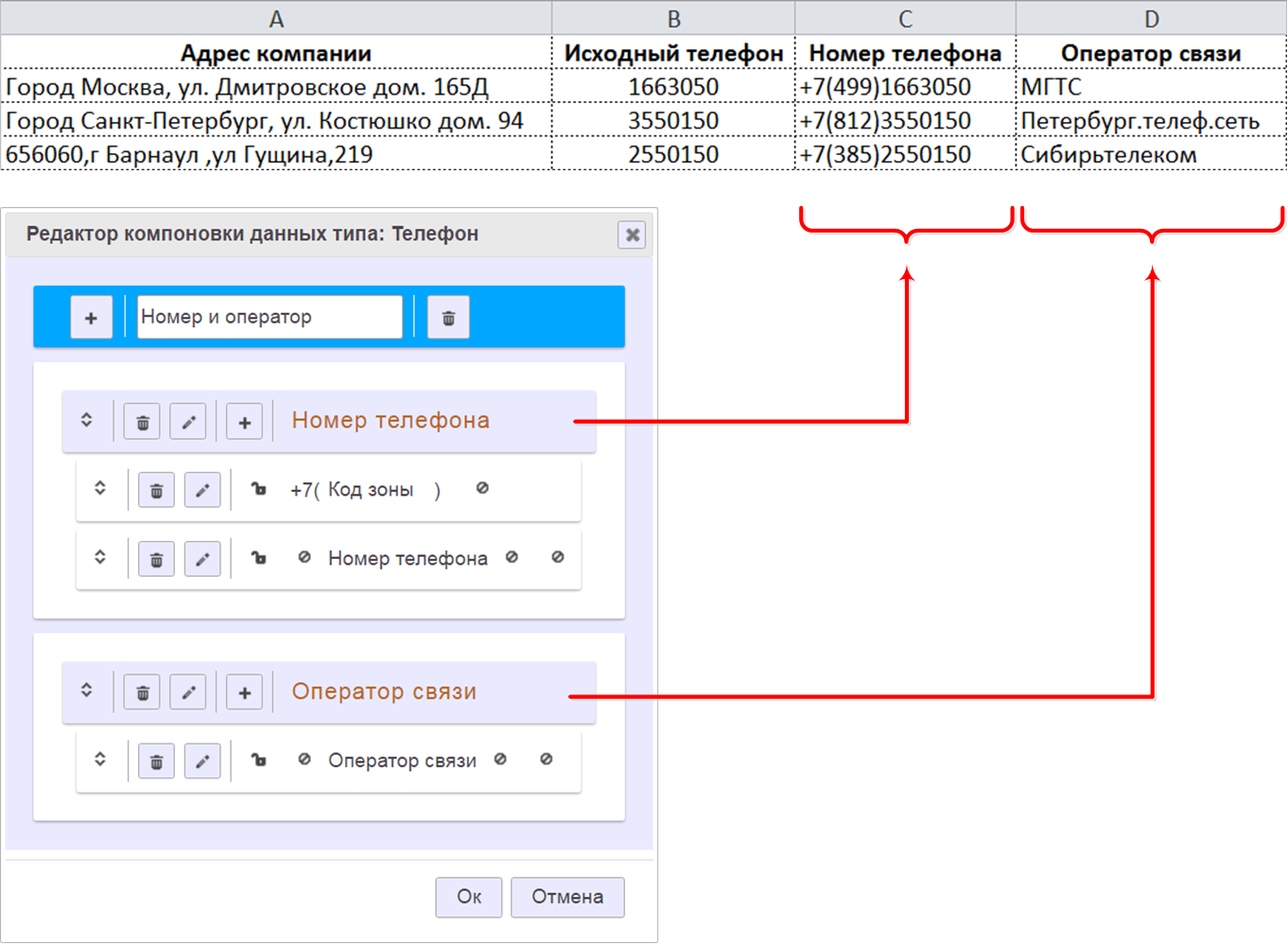This screenshot has height=944, width=1288.
Task: Click first empty symbol after 'Оператор связи' element
Action: [x=500, y=759]
